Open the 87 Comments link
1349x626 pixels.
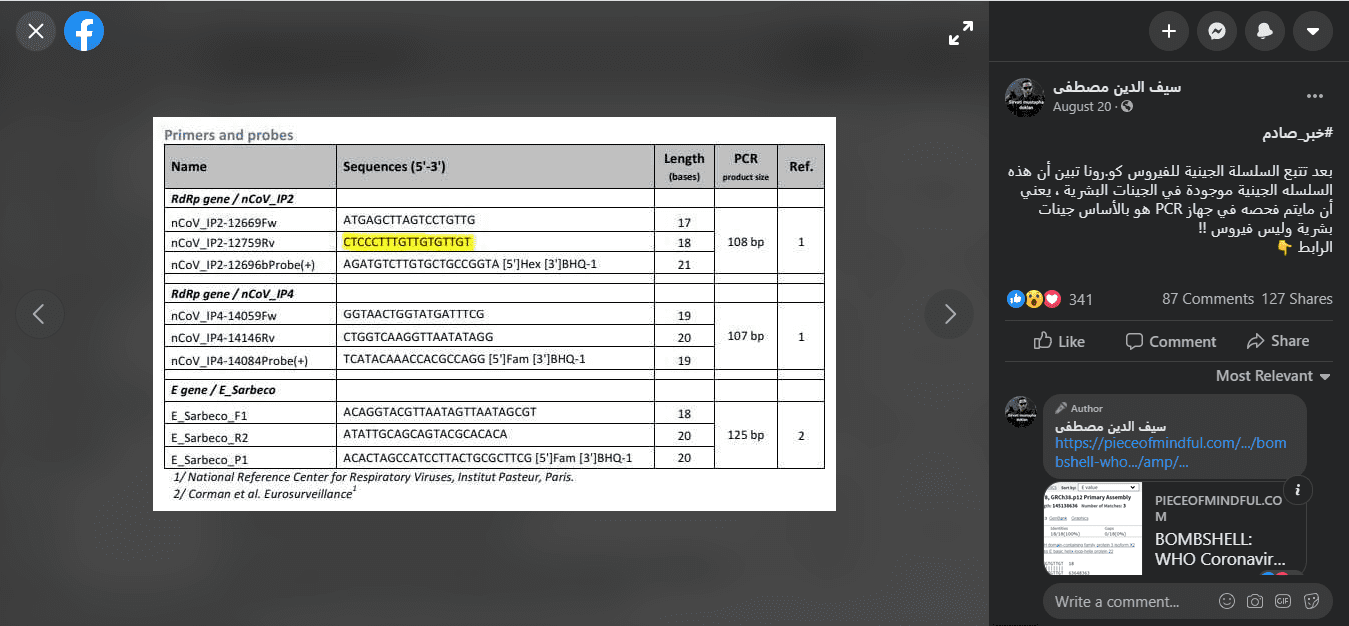(x=1207, y=299)
